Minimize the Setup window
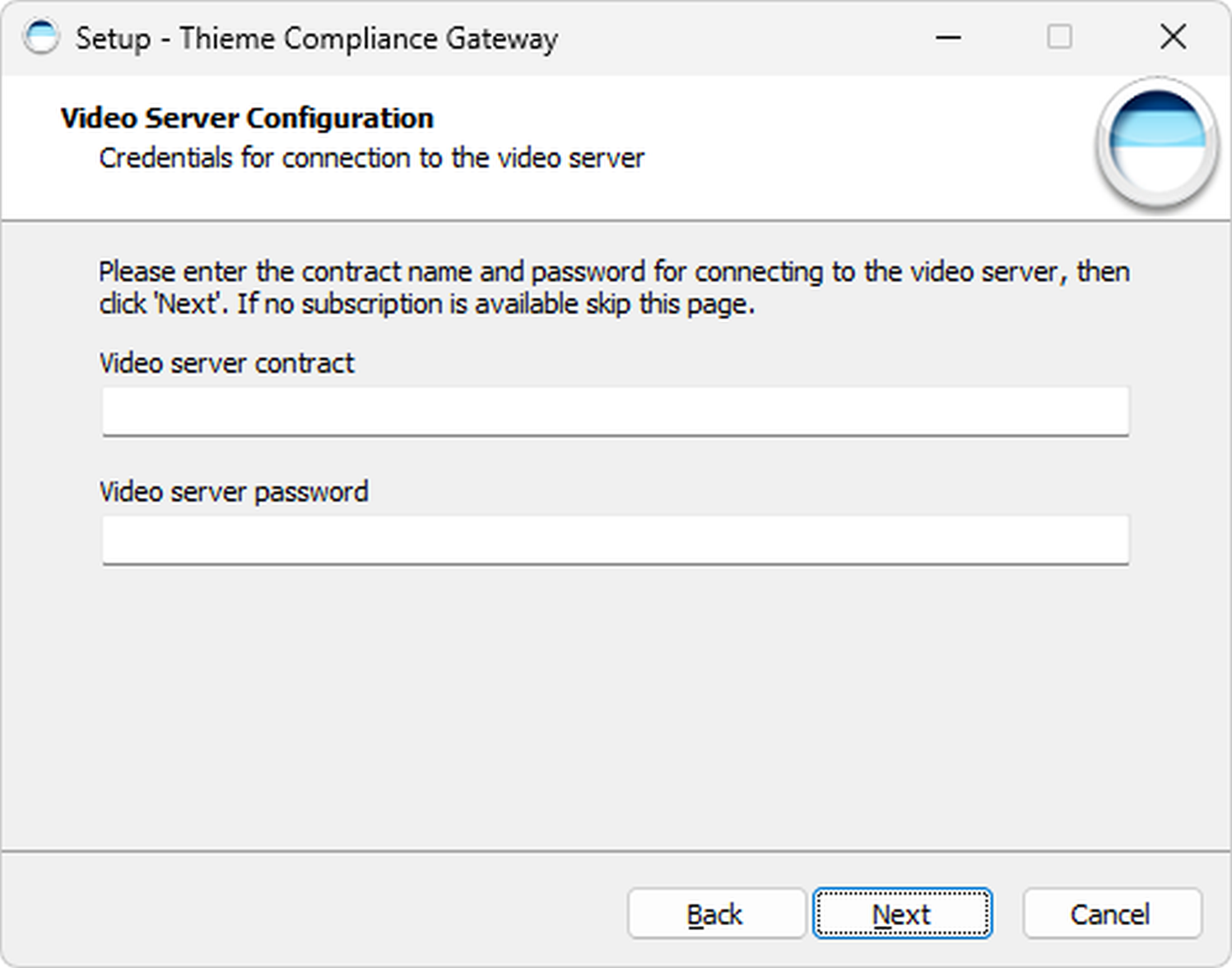1232x968 pixels. point(948,37)
